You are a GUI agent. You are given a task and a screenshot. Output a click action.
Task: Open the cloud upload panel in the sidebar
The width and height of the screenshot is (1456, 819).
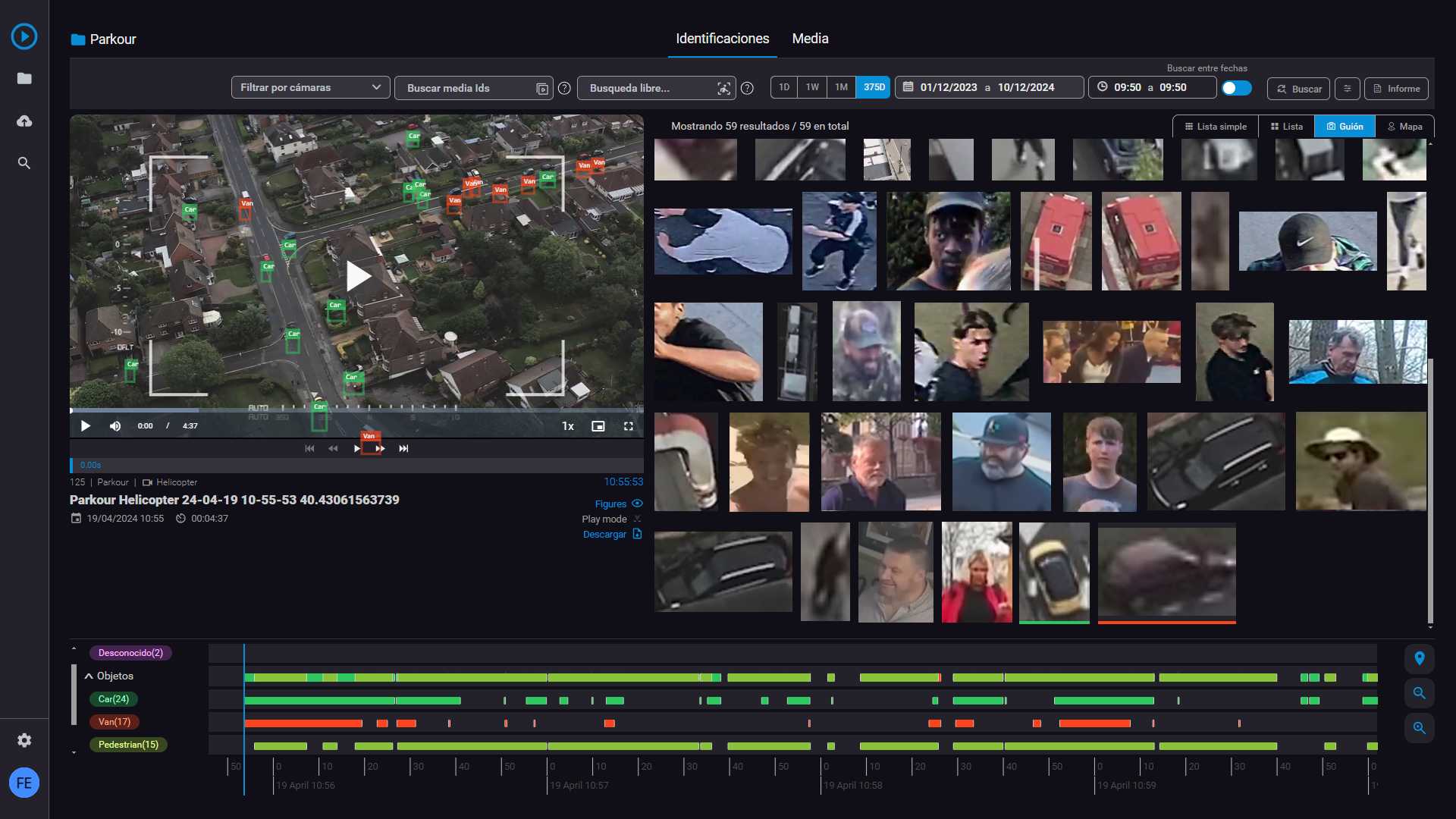(x=24, y=121)
